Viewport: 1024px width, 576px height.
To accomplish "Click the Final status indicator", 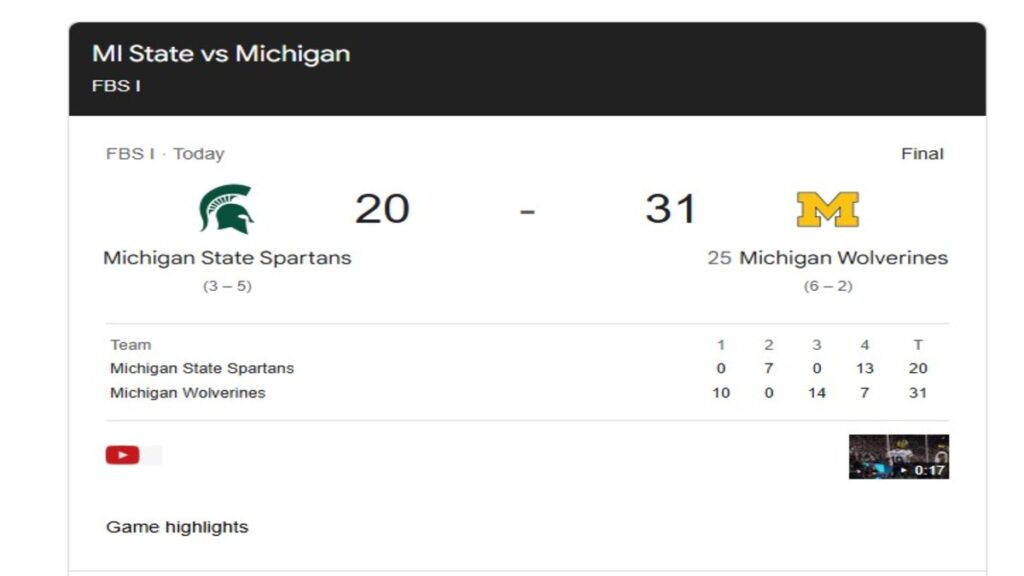I will point(922,153).
